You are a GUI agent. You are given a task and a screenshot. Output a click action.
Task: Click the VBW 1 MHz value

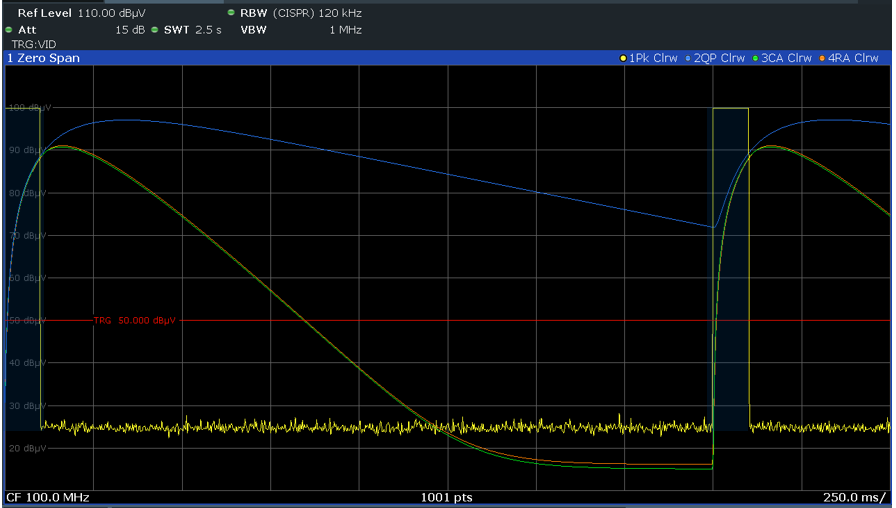[301, 30]
